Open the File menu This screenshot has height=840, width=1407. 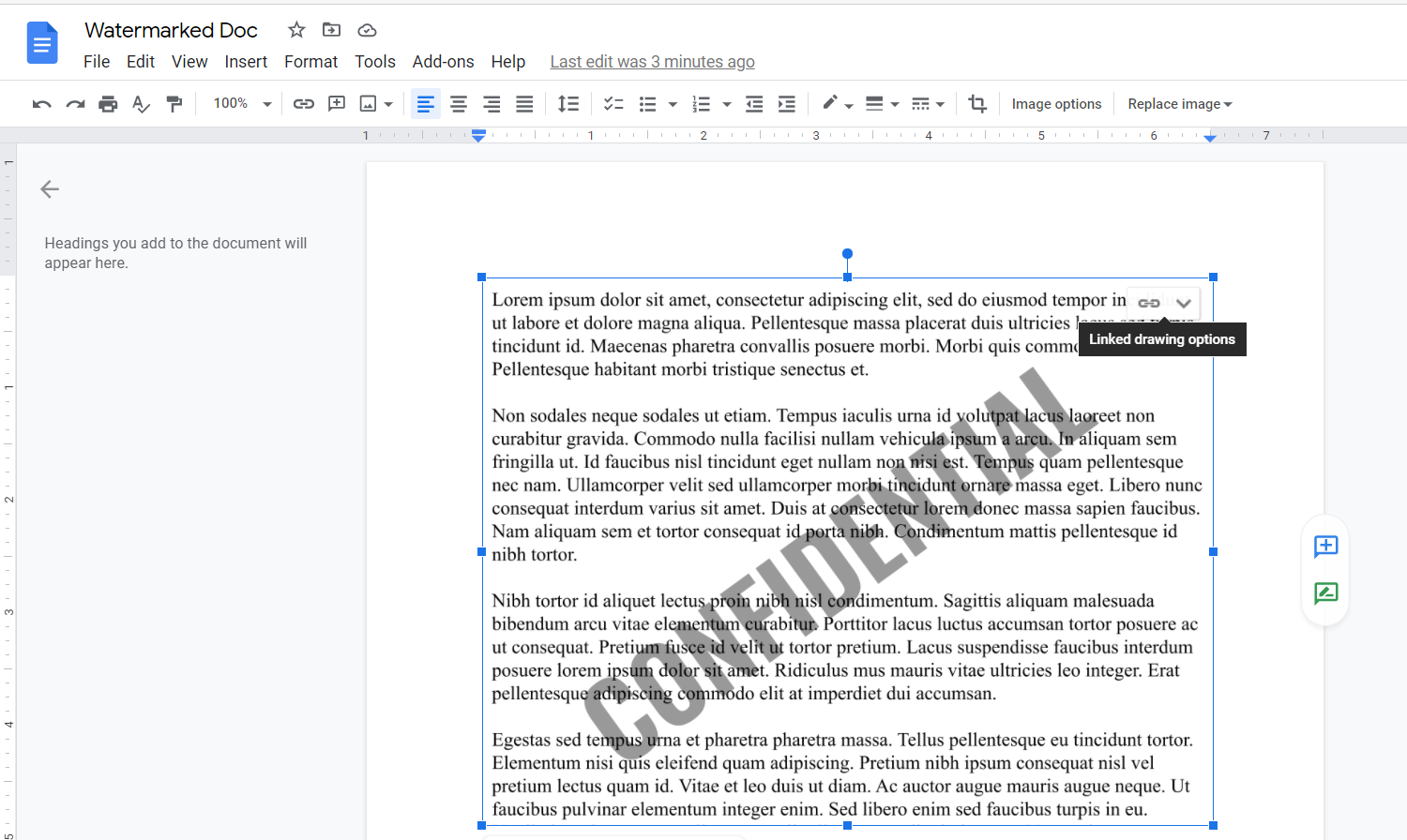point(97,62)
